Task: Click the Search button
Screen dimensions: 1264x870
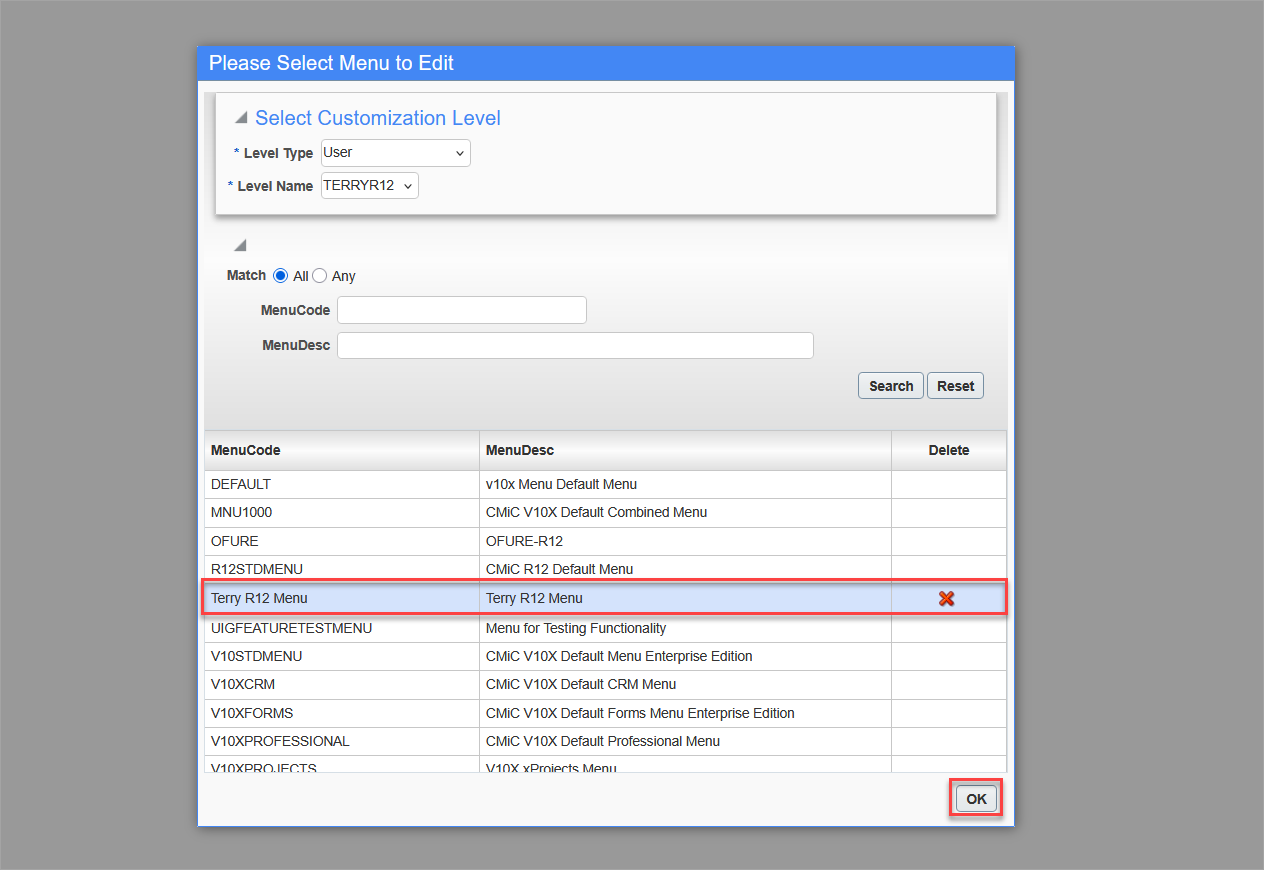Action: tap(891, 386)
